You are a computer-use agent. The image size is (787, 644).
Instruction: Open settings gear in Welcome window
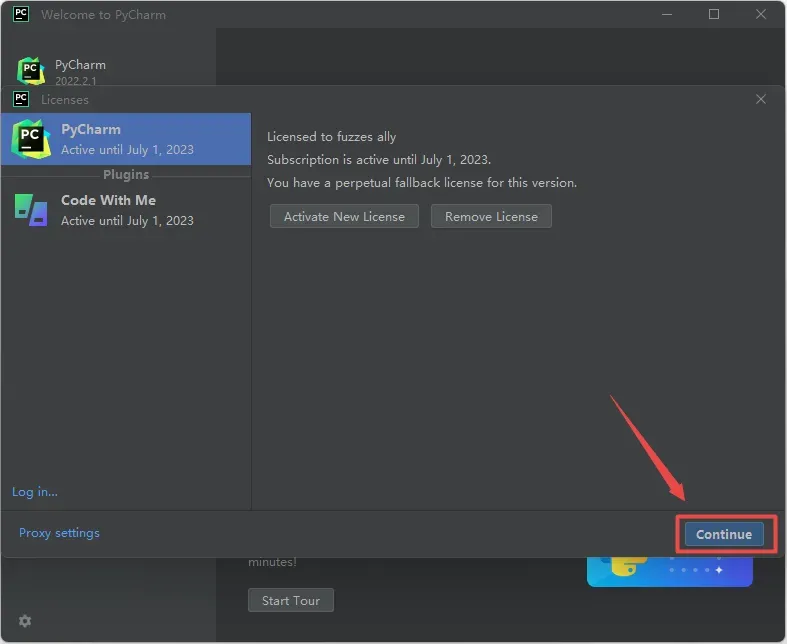[x=25, y=621]
